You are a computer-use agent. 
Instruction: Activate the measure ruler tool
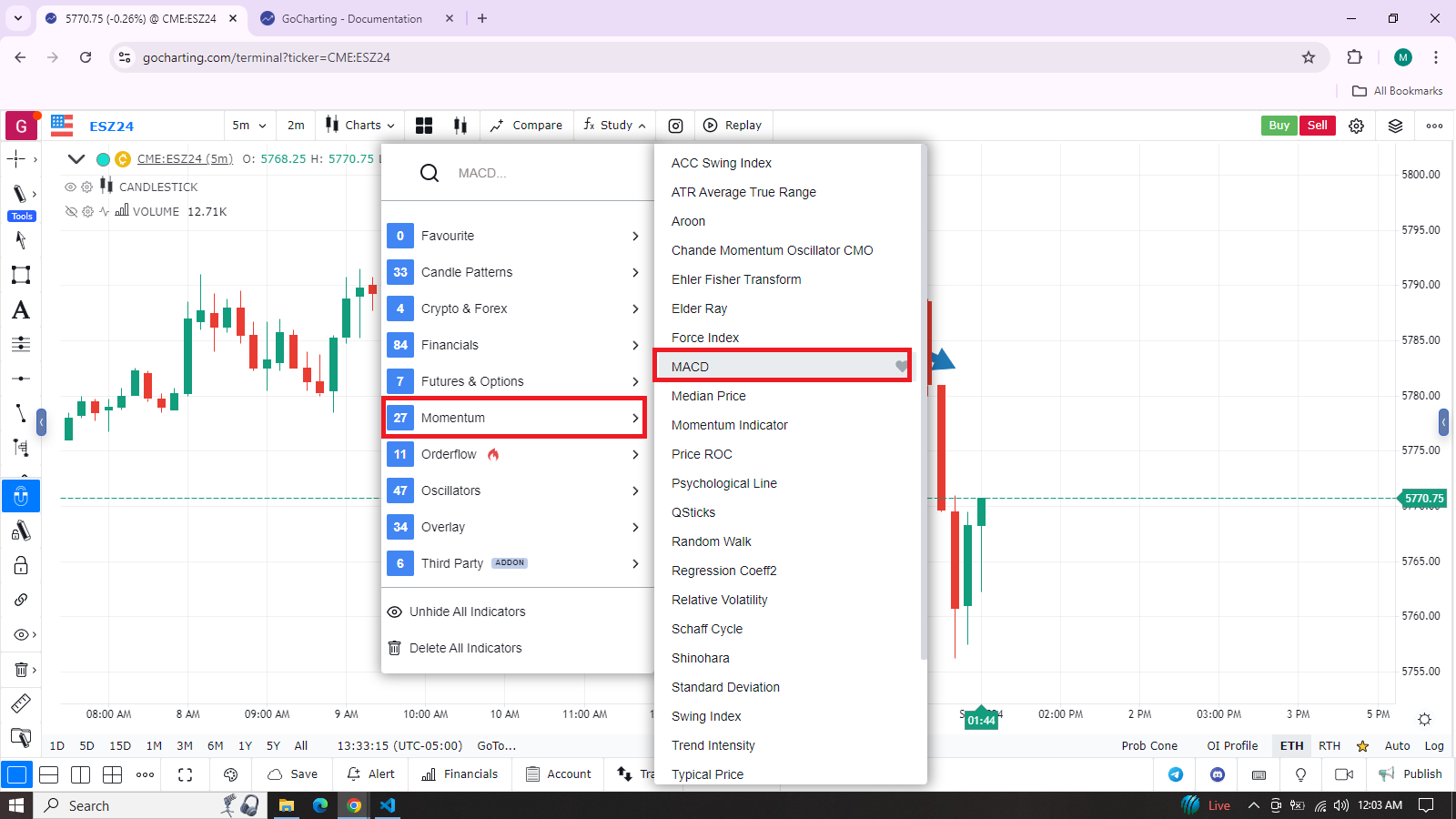tap(21, 703)
